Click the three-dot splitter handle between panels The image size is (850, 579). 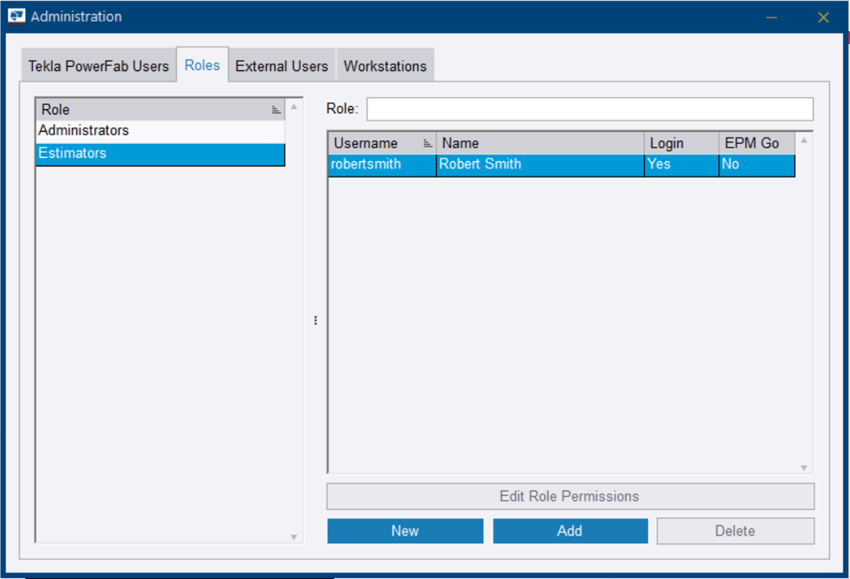coord(315,320)
